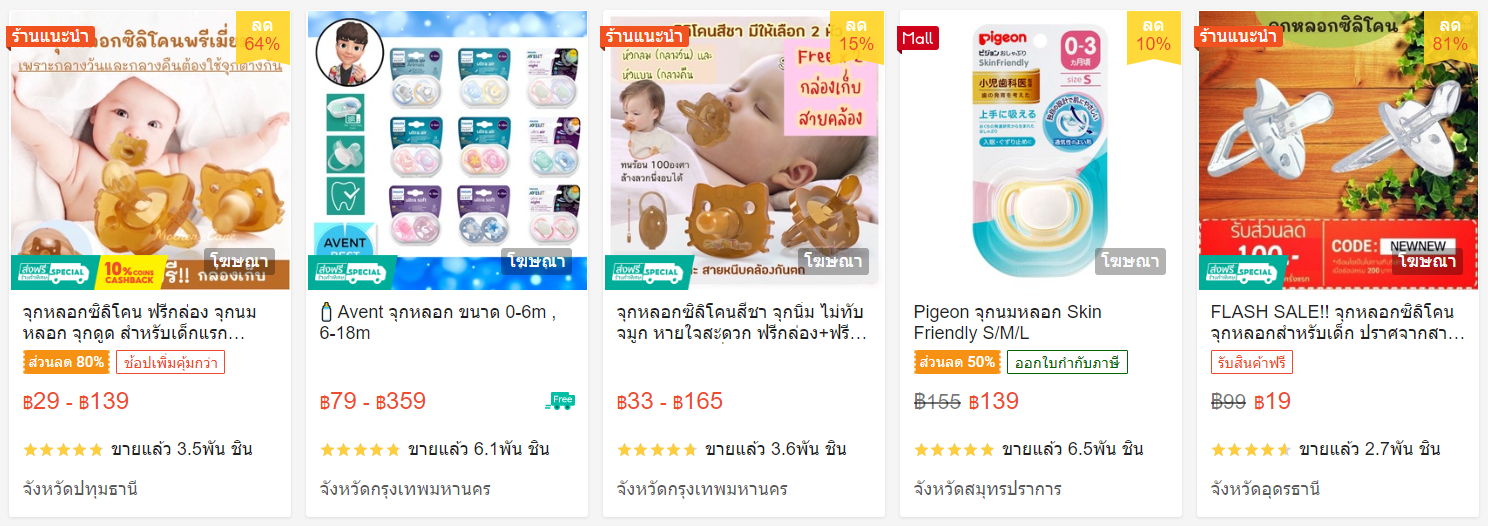Open the Pigeon pacifier product image
The width and height of the screenshot is (1488, 526).
point(1040,150)
